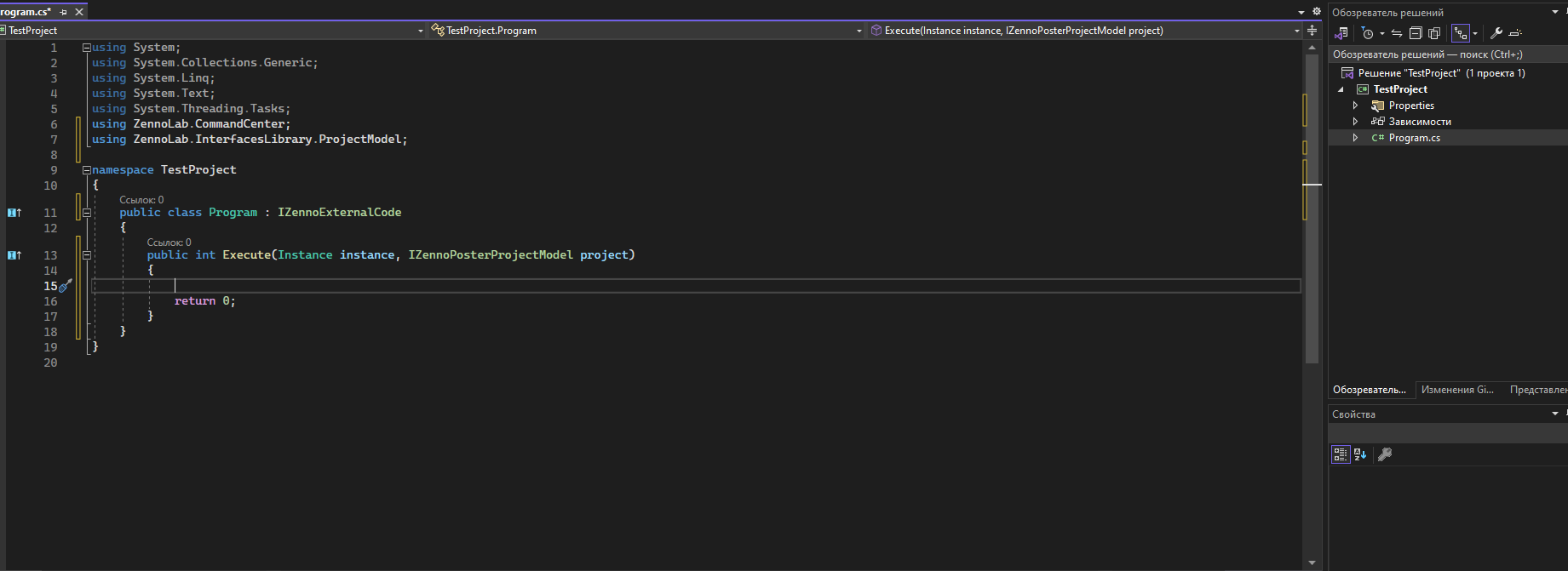Click the screwdriver quick actions icon on line 15
This screenshot has width=1568, height=571.
point(66,286)
